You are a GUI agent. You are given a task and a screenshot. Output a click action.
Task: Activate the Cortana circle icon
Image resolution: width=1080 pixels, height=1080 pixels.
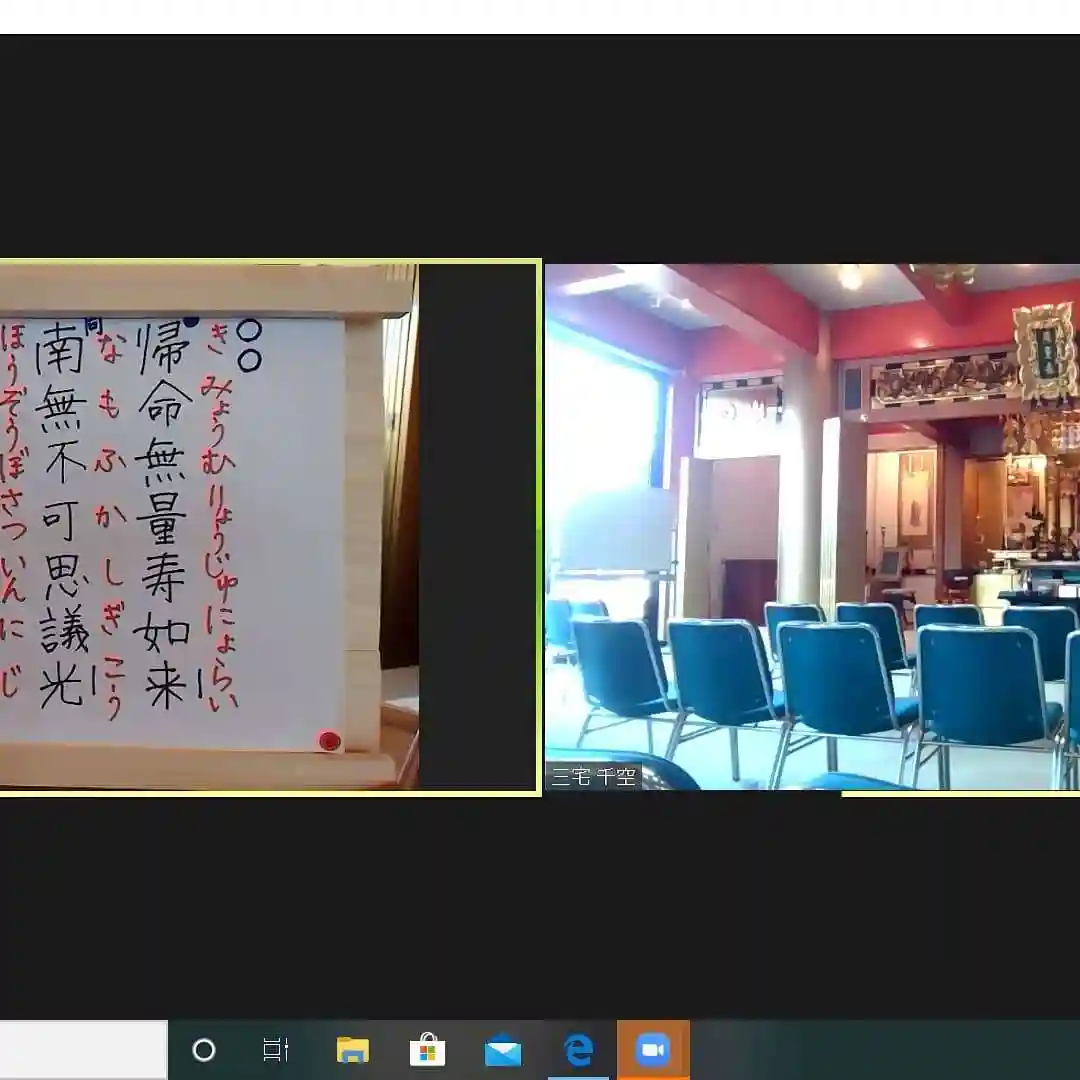pos(203,1050)
